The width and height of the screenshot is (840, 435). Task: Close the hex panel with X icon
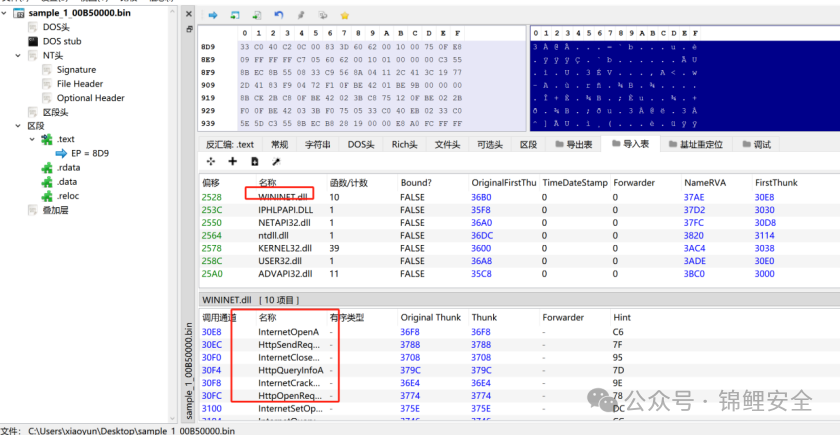189,14
